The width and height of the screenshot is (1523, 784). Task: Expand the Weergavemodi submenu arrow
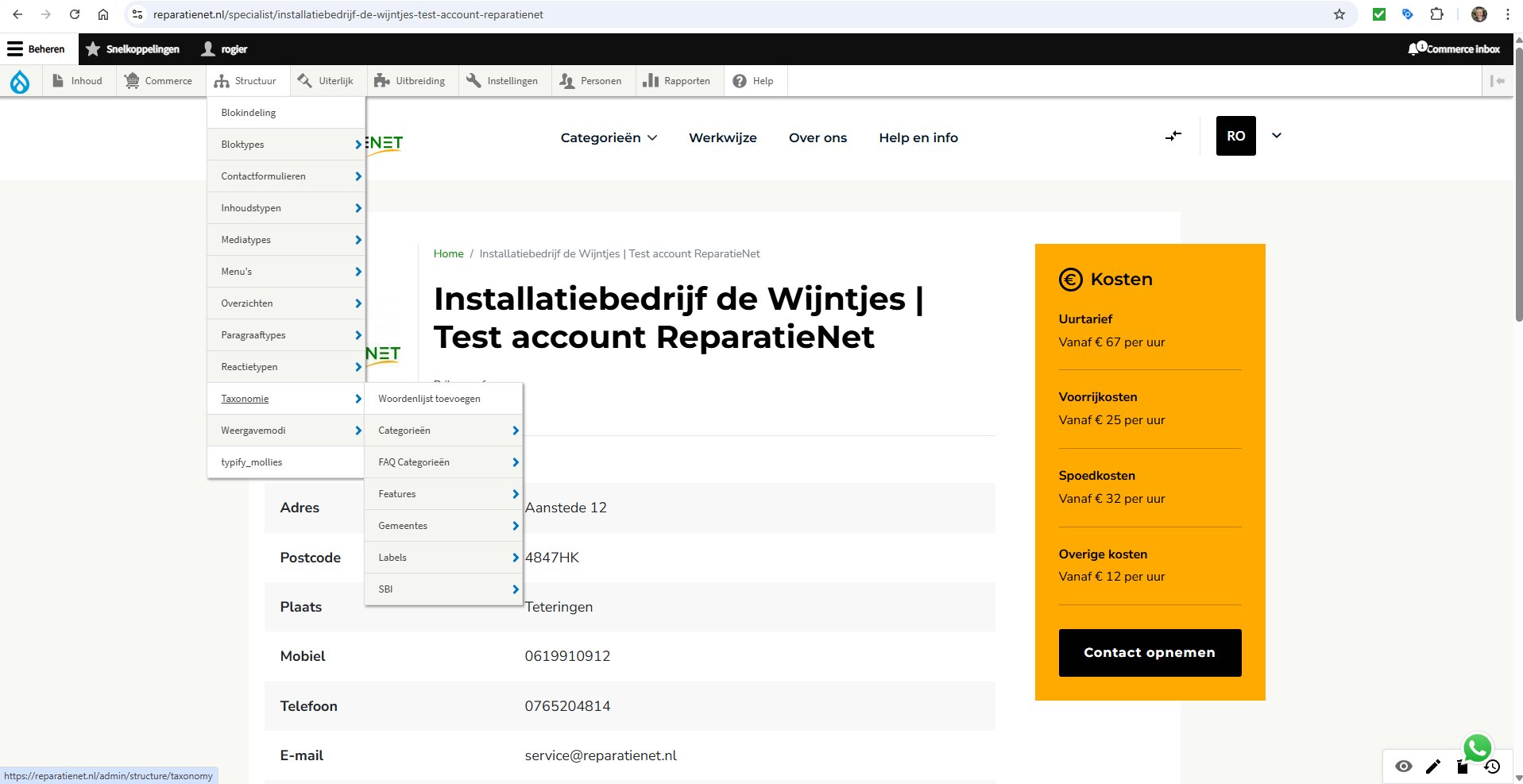click(358, 431)
